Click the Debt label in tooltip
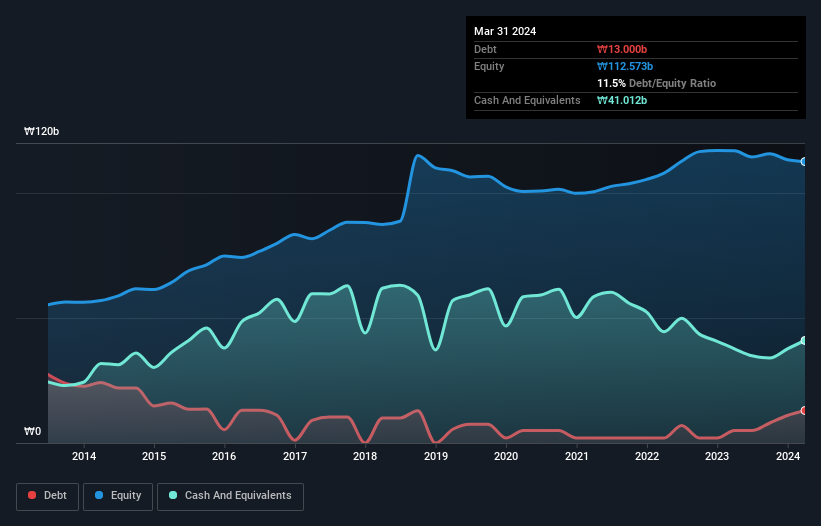The image size is (821, 526). coord(485,49)
